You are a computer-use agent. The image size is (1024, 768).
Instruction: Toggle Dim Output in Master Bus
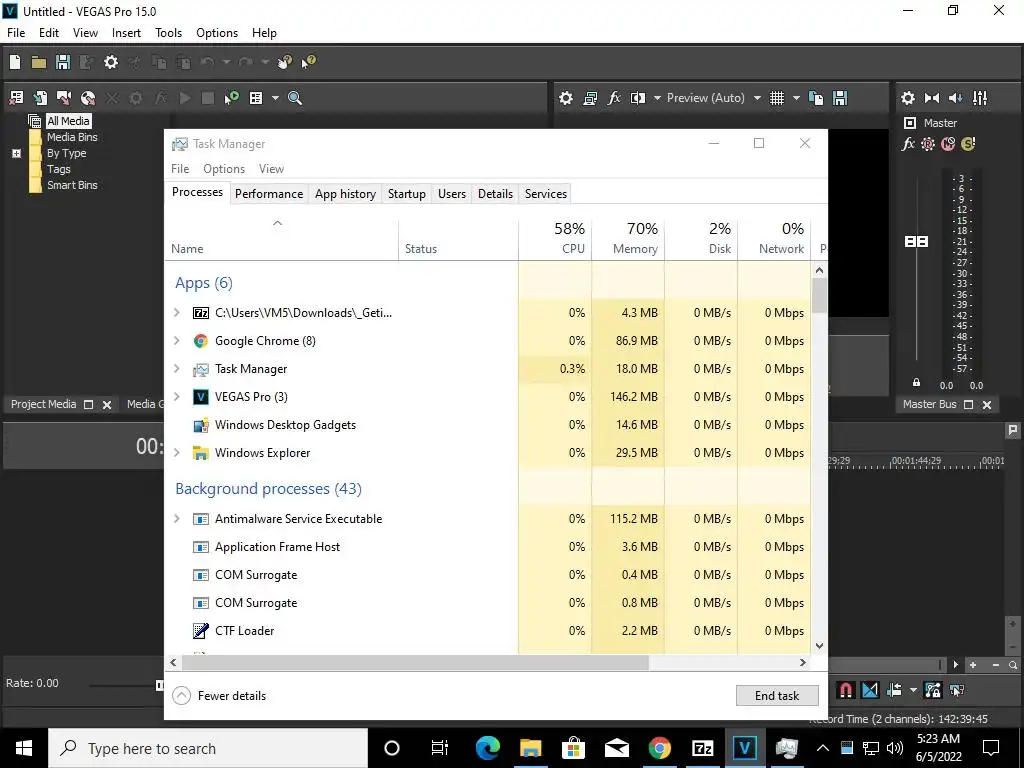coord(955,98)
